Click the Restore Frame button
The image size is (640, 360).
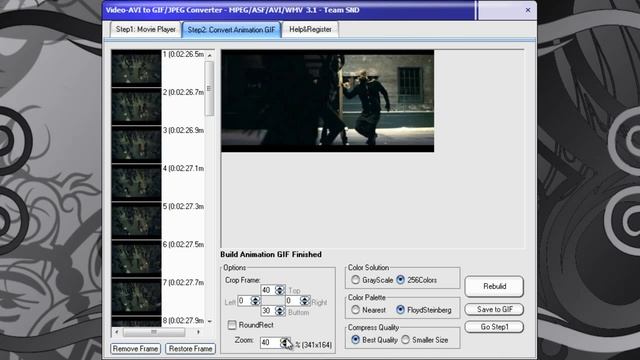190,349
